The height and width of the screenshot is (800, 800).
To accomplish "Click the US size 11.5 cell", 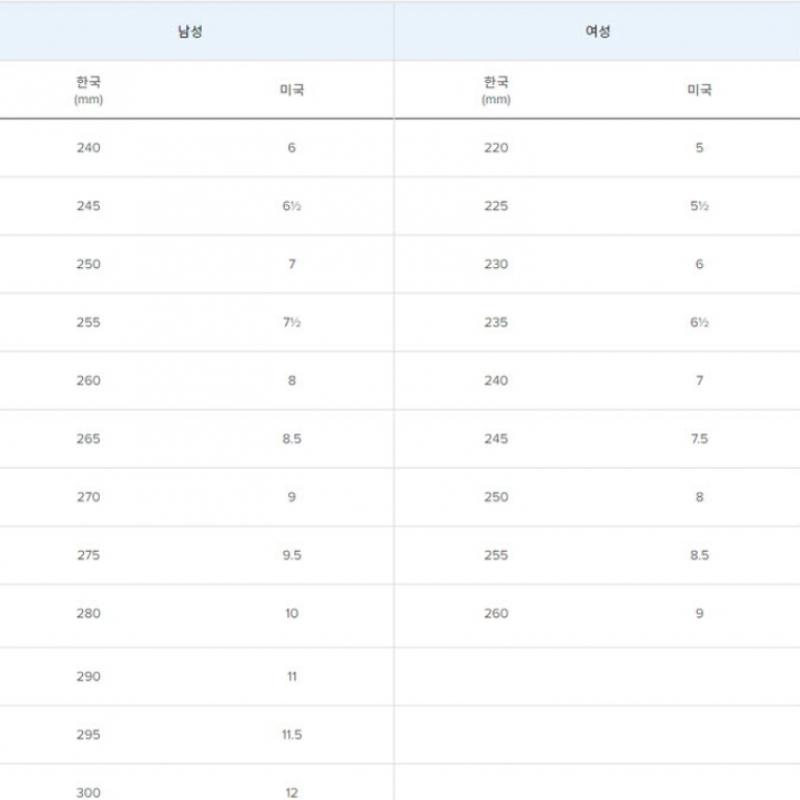I will tap(292, 735).
